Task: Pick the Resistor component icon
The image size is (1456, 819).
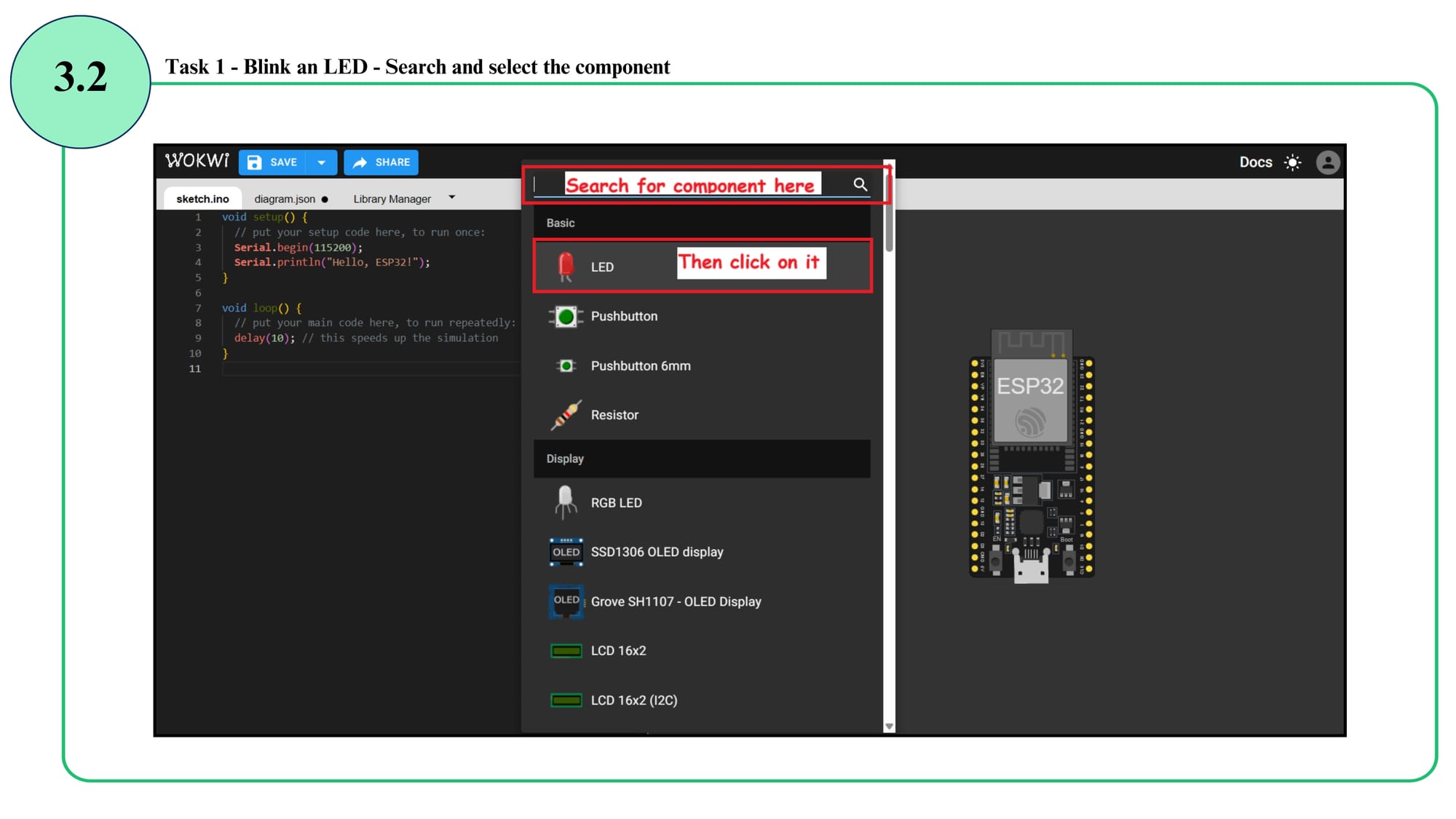Action: click(x=566, y=415)
